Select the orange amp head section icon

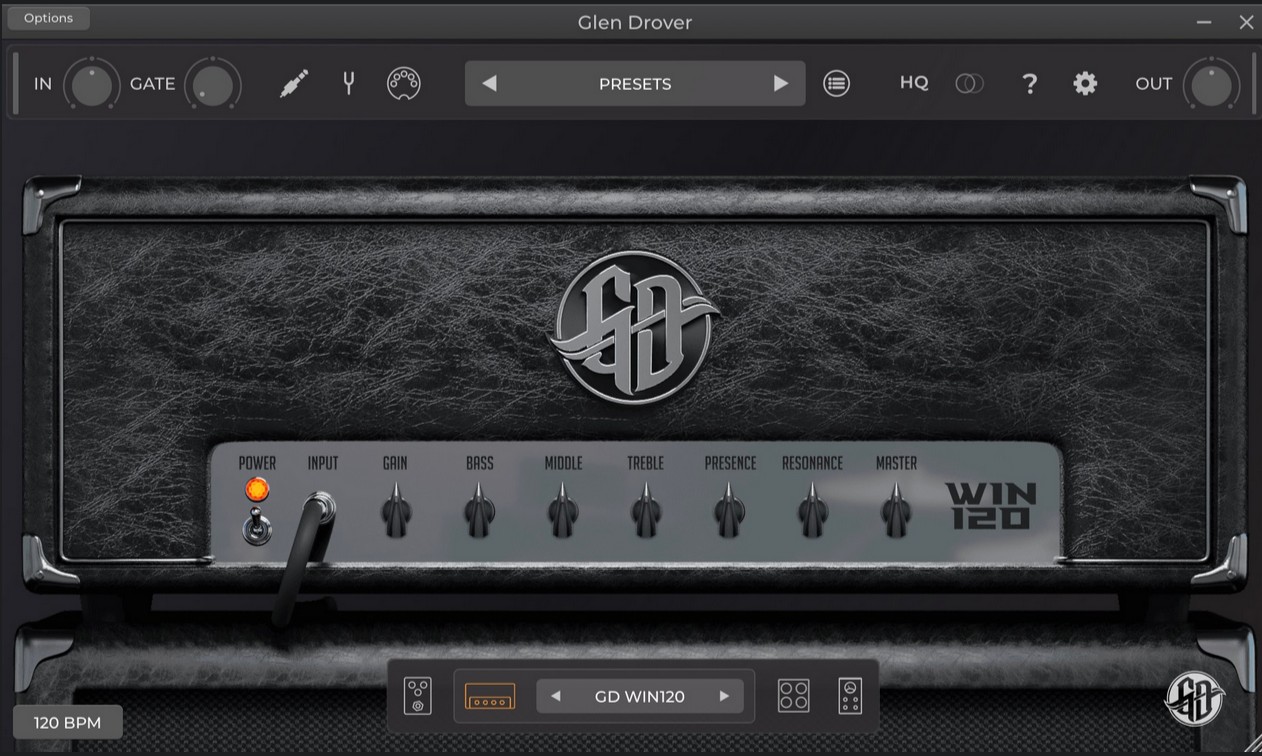(490, 696)
